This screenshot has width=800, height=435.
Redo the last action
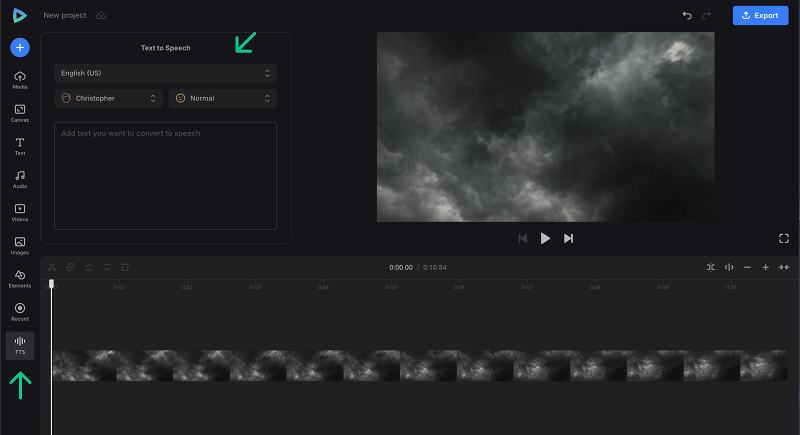707,15
